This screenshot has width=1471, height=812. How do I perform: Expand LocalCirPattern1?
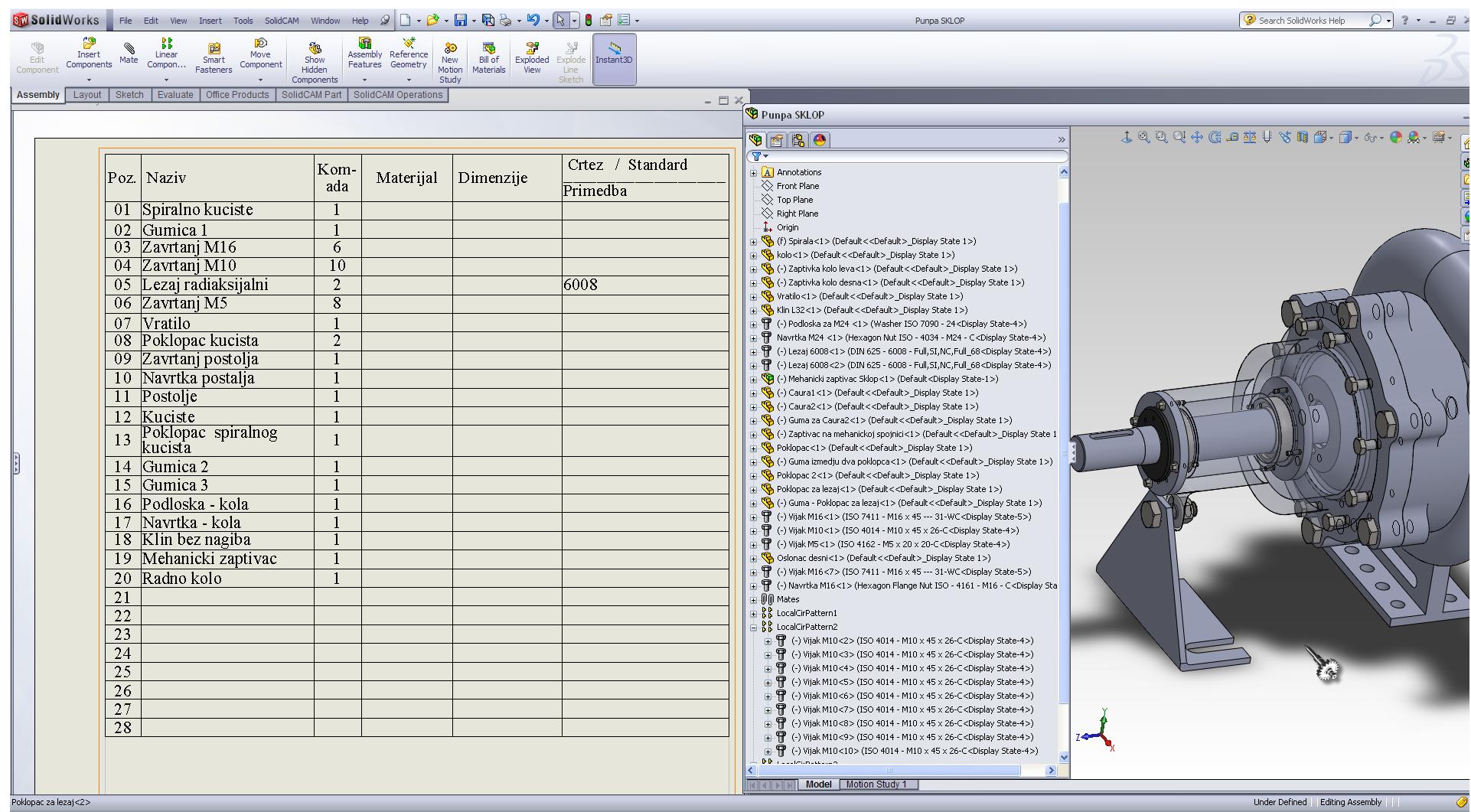point(754,614)
